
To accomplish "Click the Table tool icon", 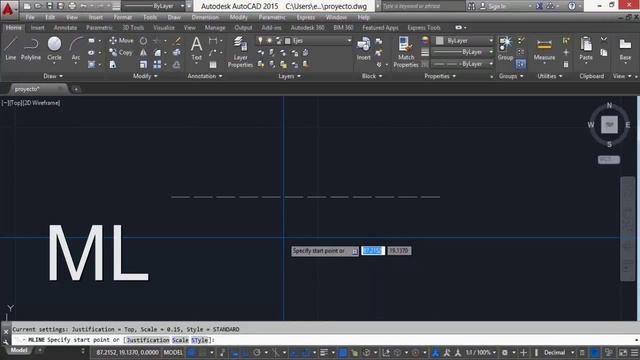I will point(213,64).
